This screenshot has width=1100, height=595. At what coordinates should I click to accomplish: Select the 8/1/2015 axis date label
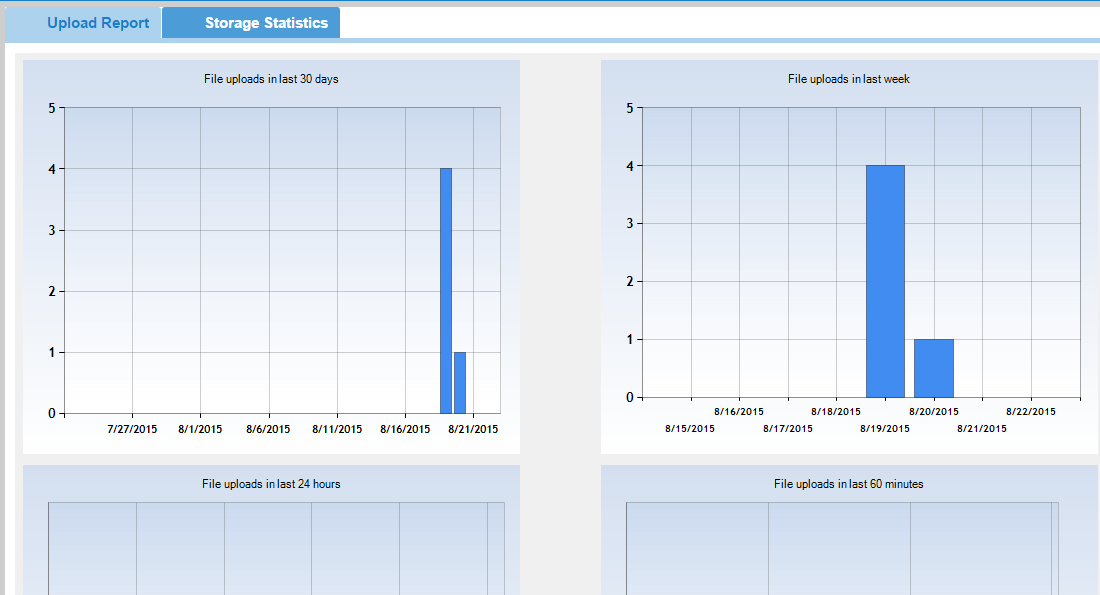tap(200, 429)
